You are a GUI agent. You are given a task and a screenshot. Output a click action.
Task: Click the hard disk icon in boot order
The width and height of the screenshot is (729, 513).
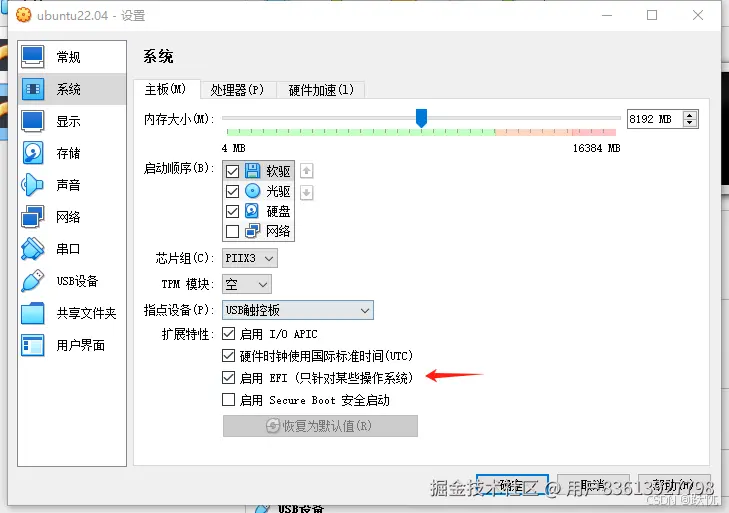252,211
